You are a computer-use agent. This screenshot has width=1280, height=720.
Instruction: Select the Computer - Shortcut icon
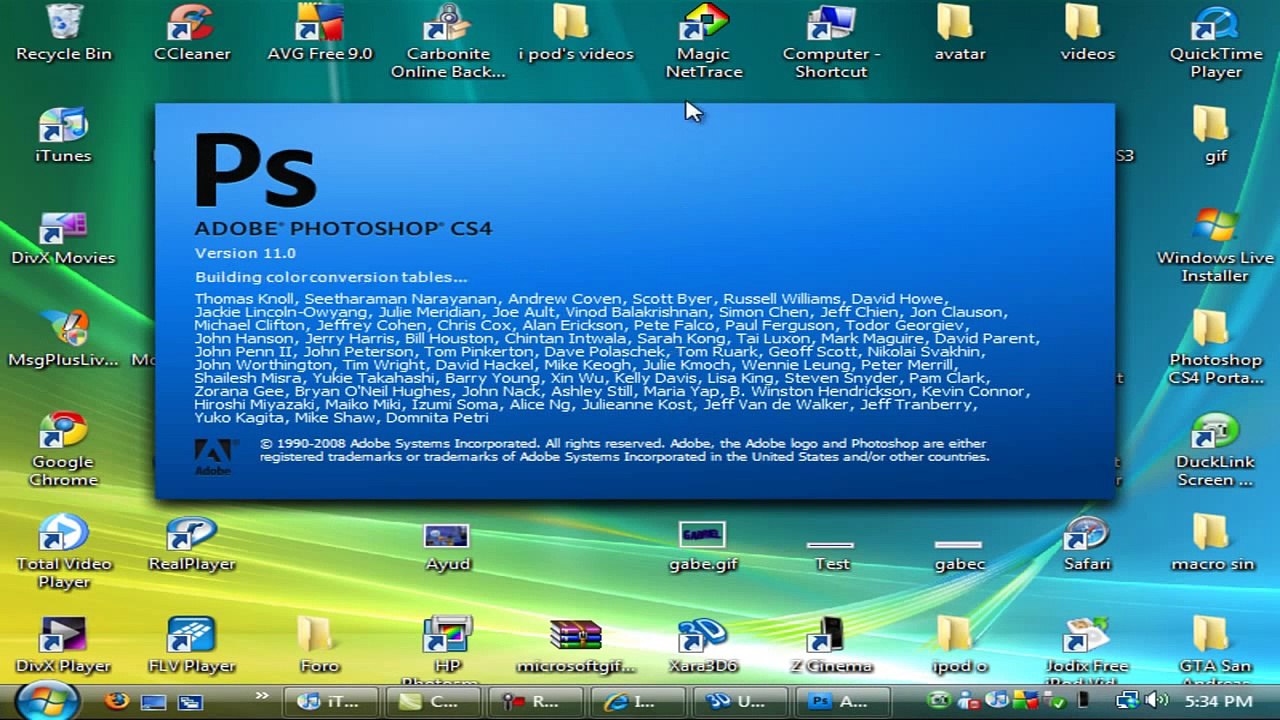click(x=832, y=41)
